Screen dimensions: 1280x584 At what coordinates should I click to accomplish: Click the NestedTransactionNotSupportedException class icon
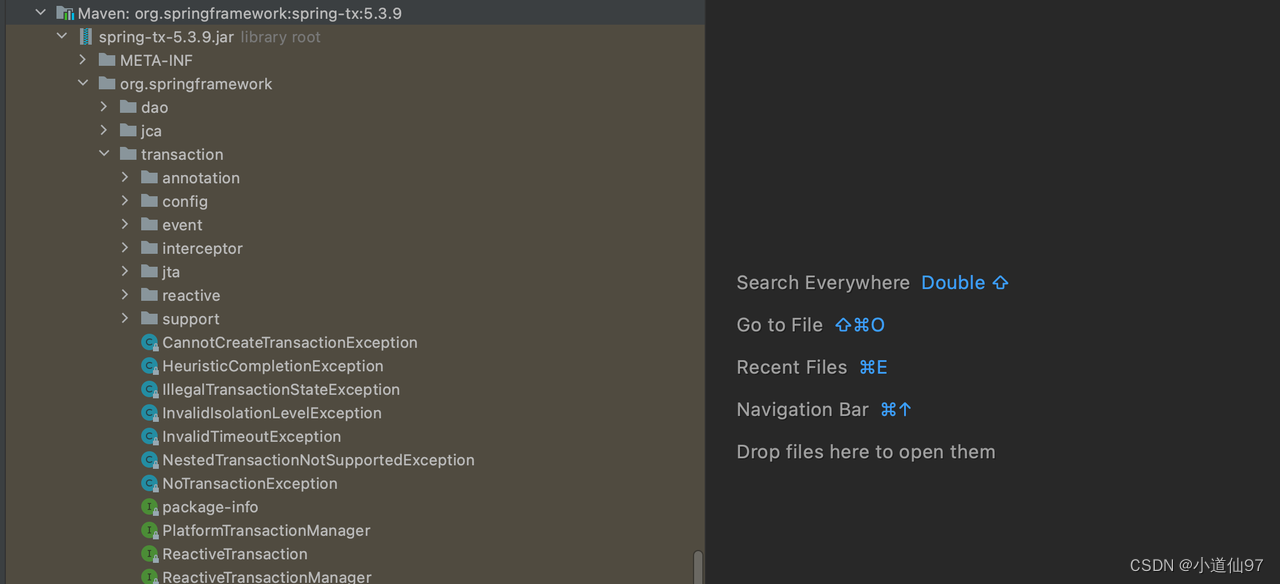click(x=150, y=460)
